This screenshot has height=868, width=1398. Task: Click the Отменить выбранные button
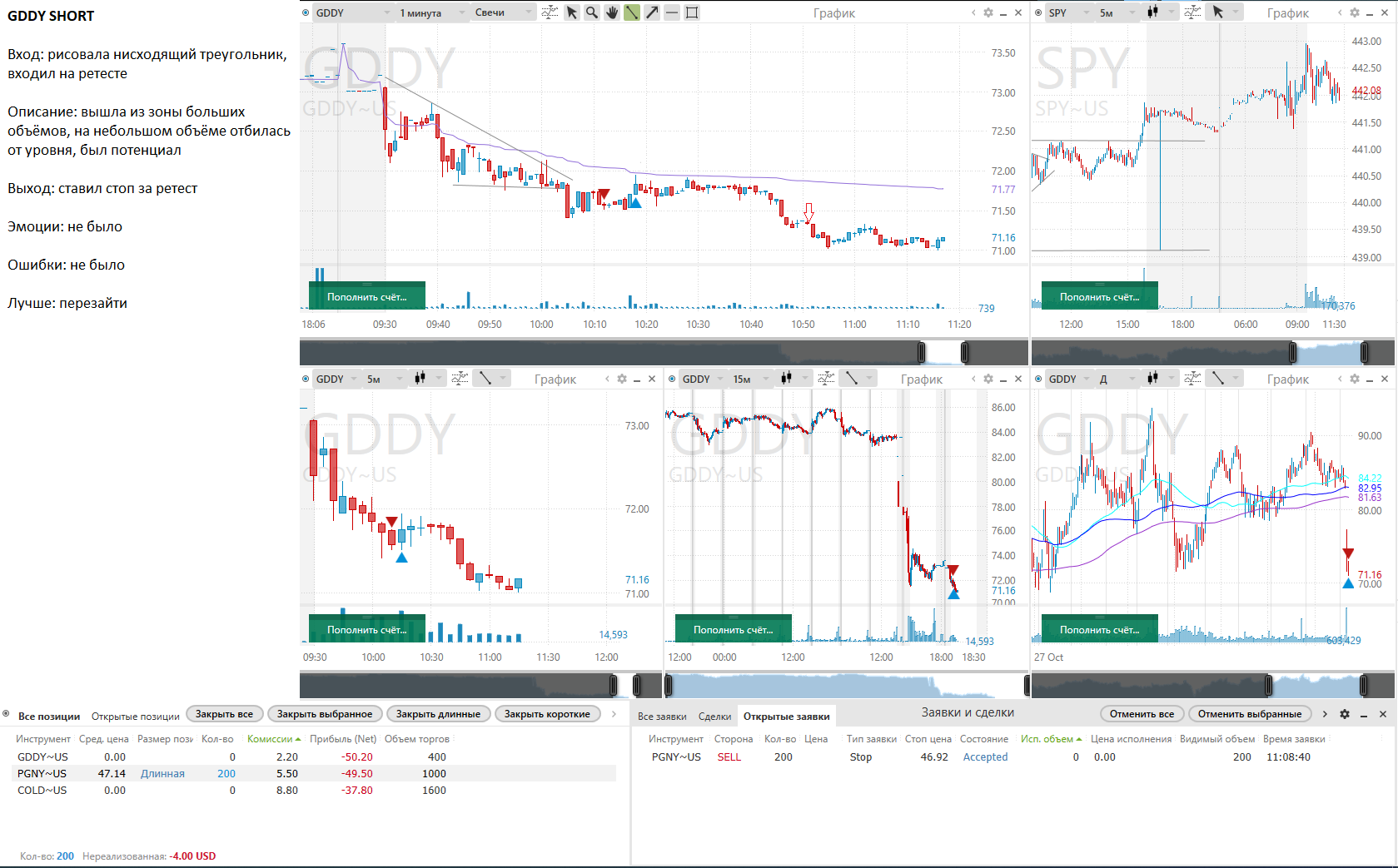point(1250,714)
